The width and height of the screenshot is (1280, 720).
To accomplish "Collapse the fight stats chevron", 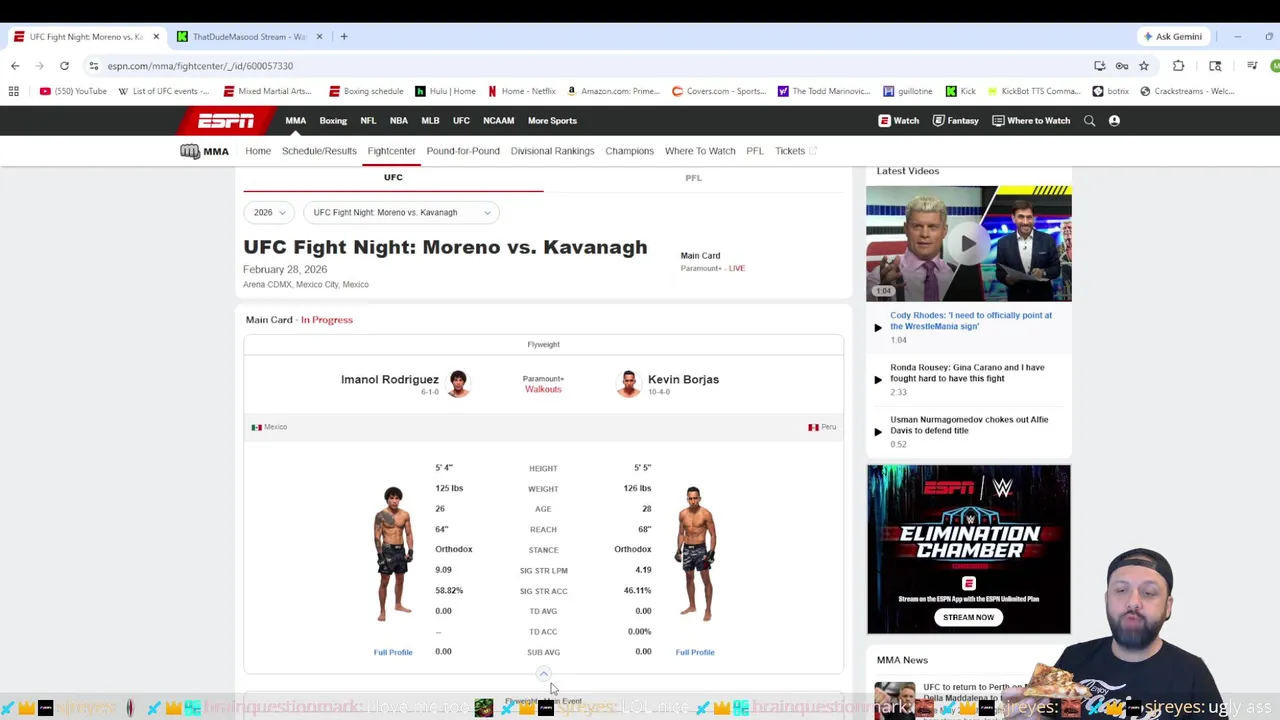I will click(x=543, y=674).
